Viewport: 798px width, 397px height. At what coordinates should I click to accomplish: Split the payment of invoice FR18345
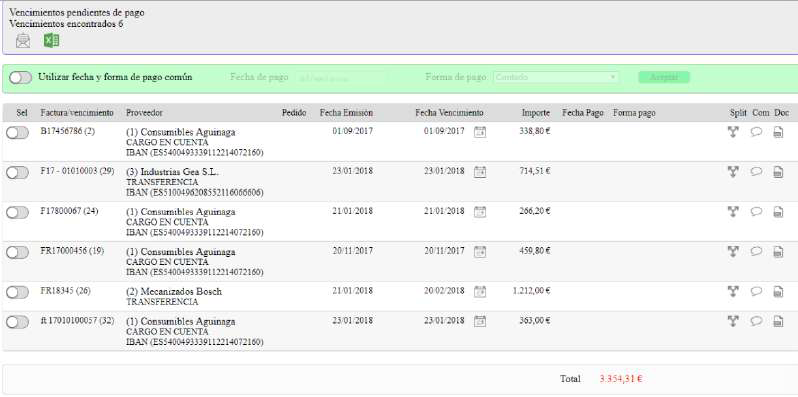point(733,291)
